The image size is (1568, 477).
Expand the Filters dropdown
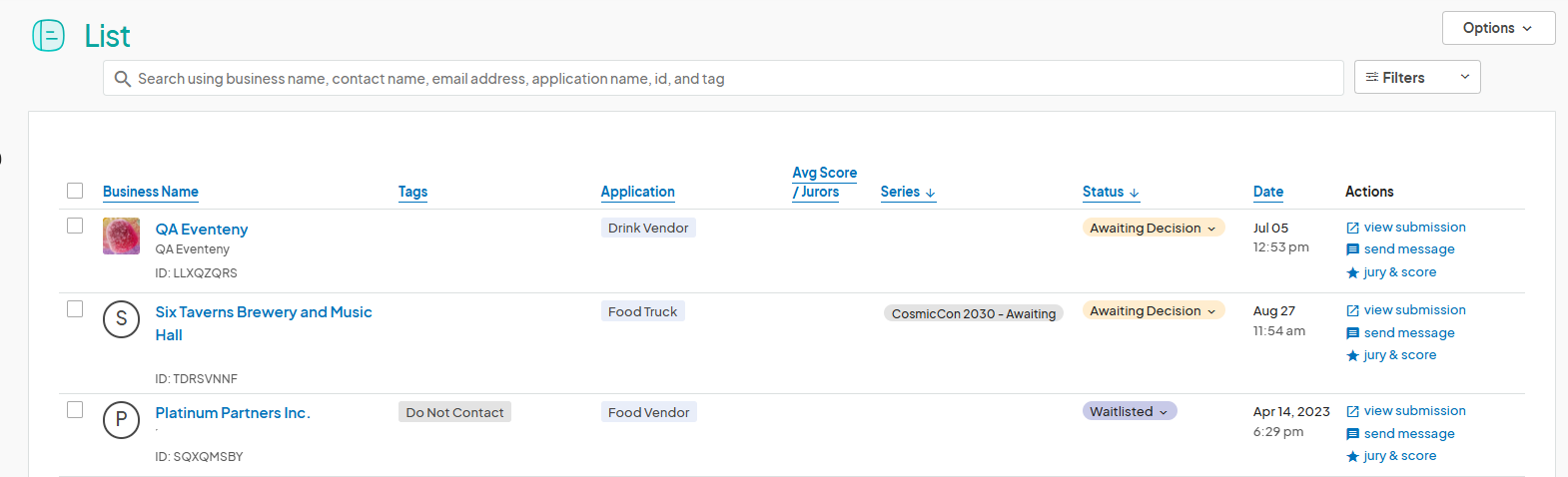1417,77
